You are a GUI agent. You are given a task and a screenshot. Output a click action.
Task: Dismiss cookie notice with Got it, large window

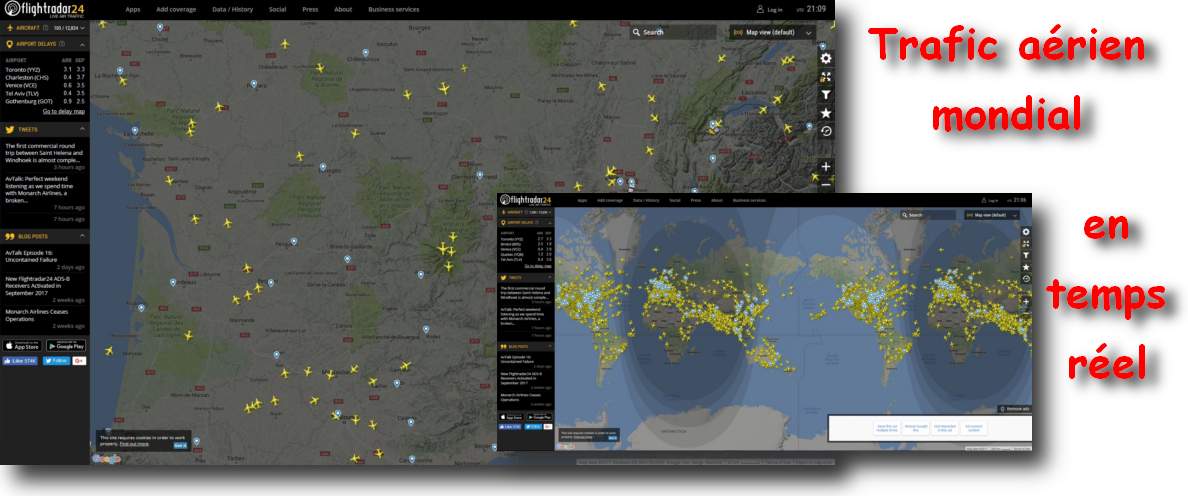[x=180, y=445]
